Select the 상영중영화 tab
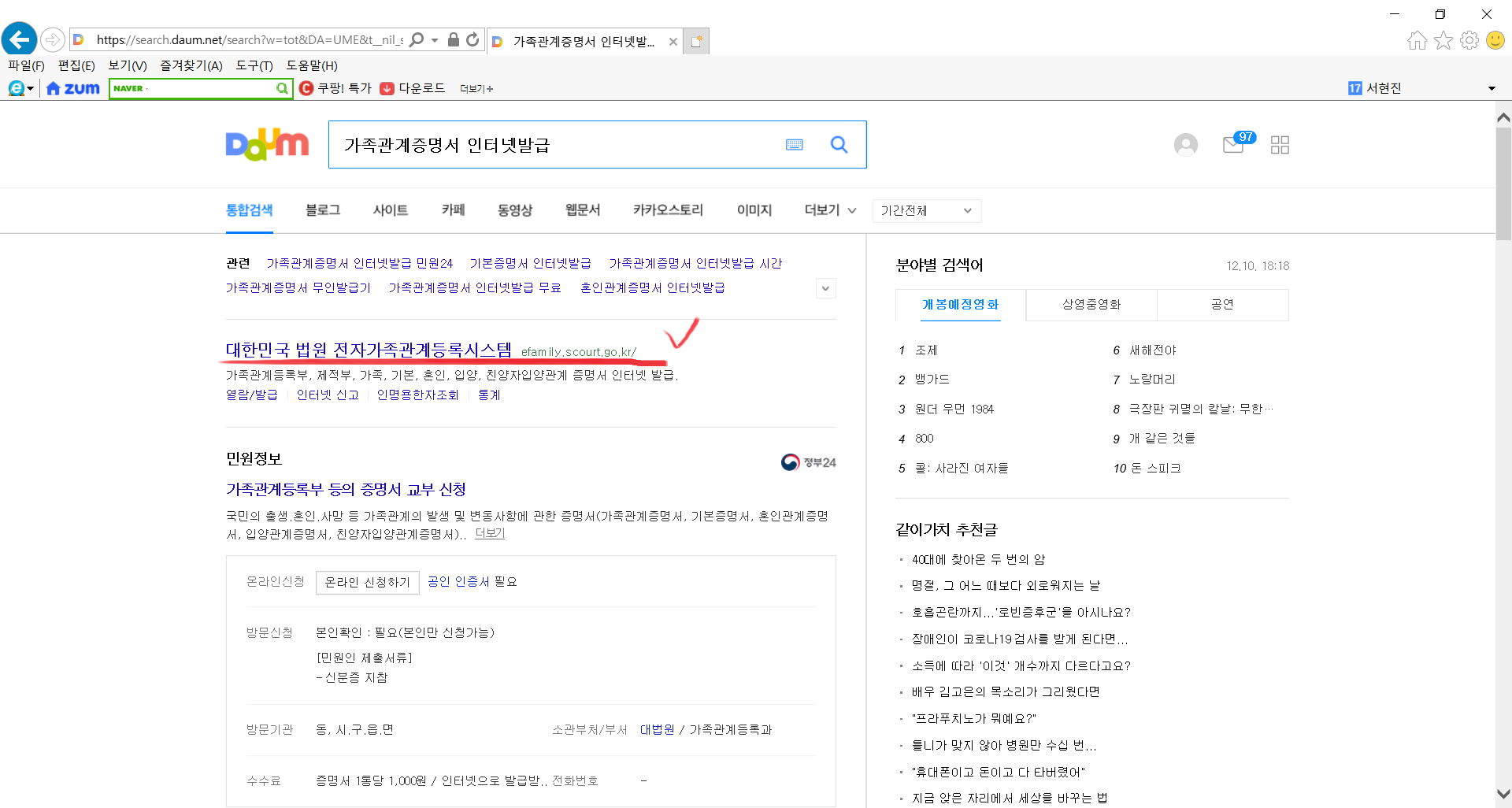This screenshot has width=1512, height=808. point(1091,305)
